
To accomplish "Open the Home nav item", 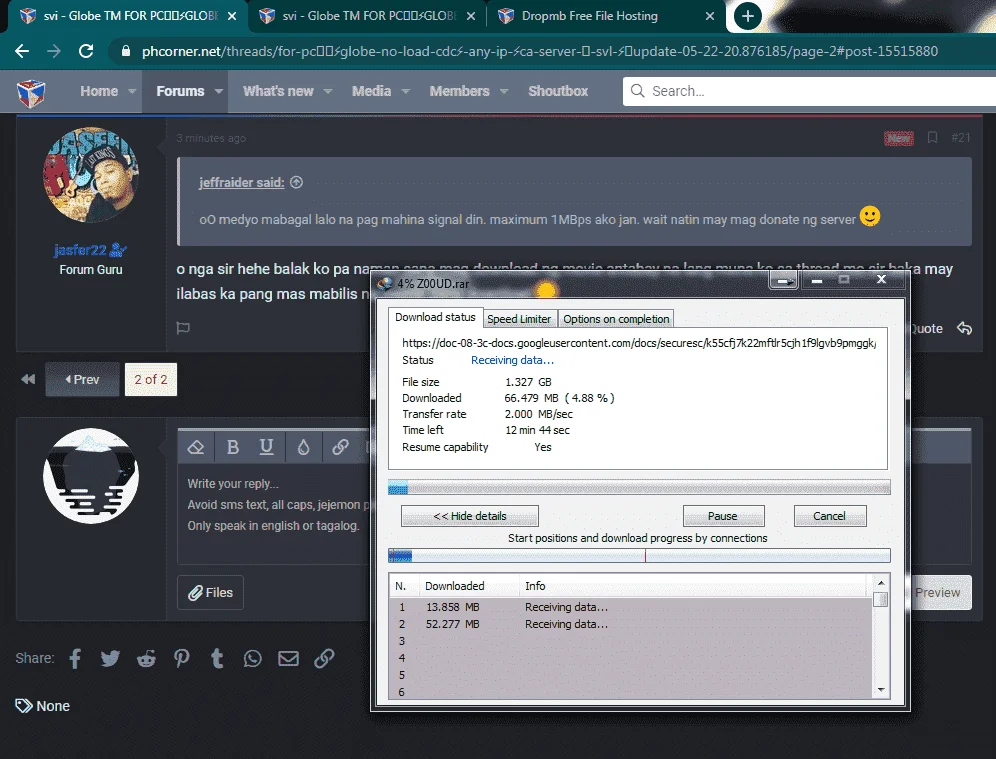I will [99, 91].
